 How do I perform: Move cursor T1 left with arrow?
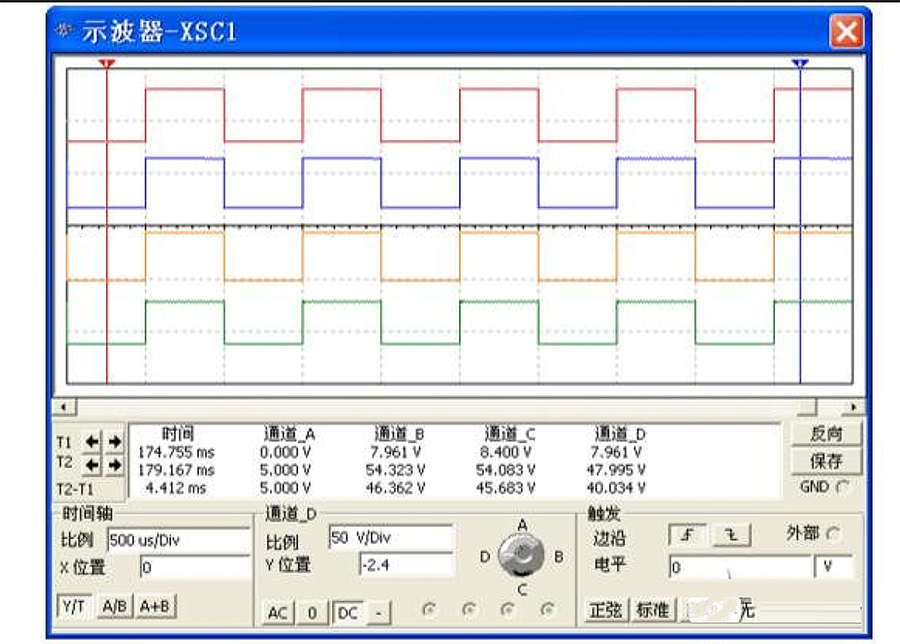click(93, 441)
